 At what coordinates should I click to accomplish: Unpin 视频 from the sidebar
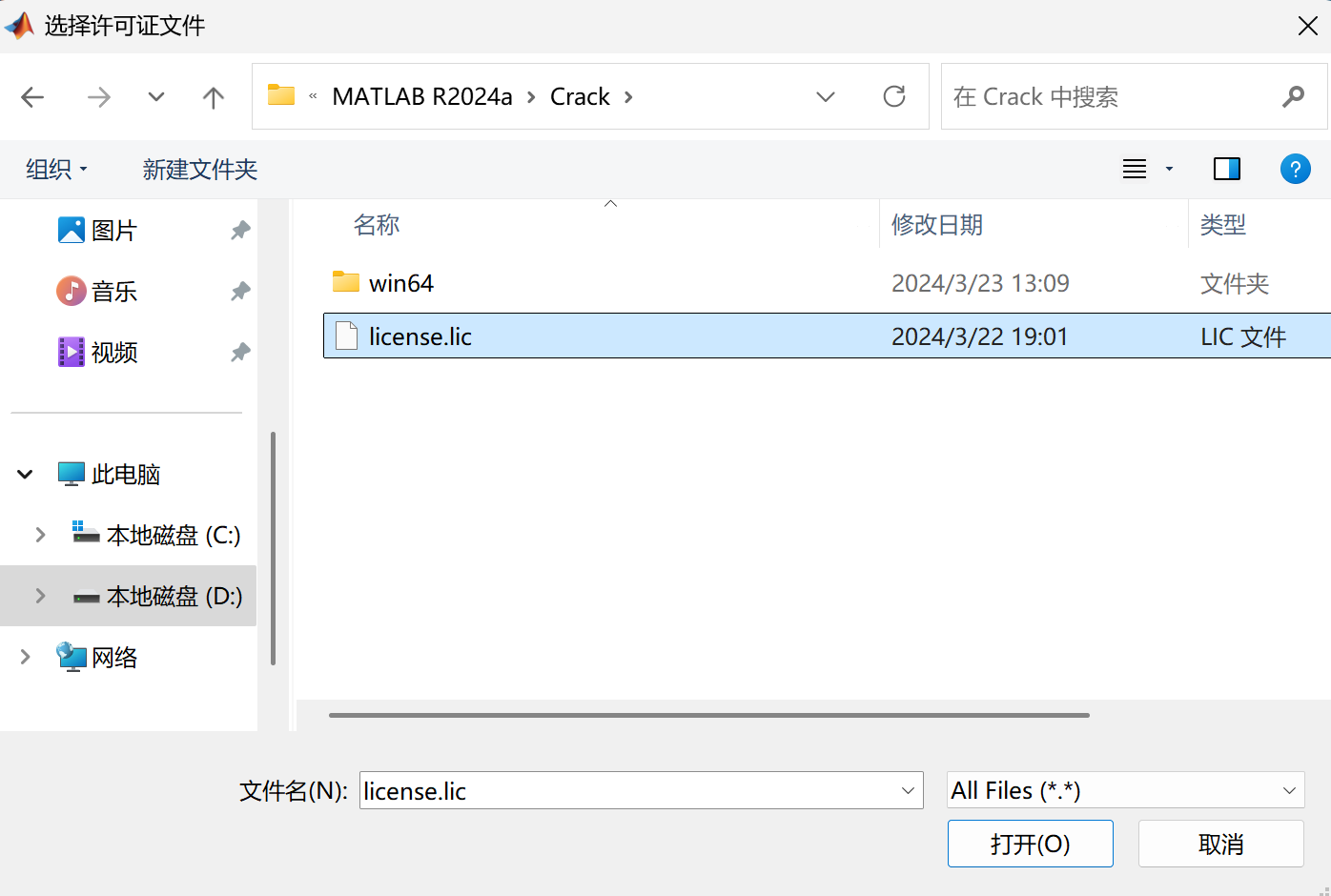pyautogui.click(x=240, y=352)
